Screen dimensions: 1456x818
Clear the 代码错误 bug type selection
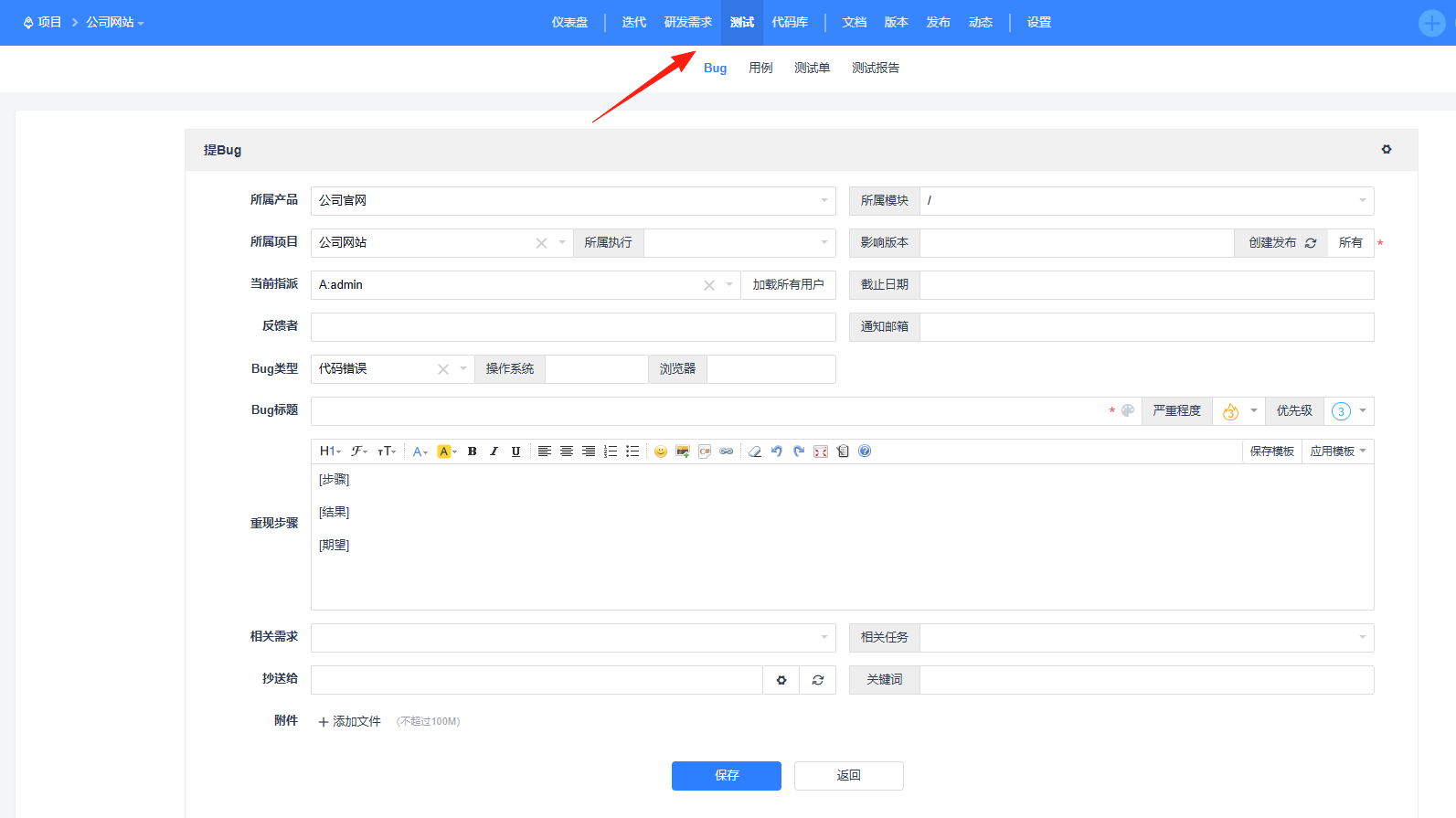pyautogui.click(x=443, y=369)
